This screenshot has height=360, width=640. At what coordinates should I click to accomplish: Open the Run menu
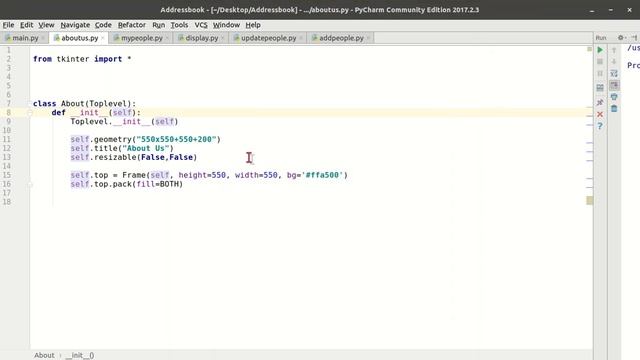click(x=158, y=25)
